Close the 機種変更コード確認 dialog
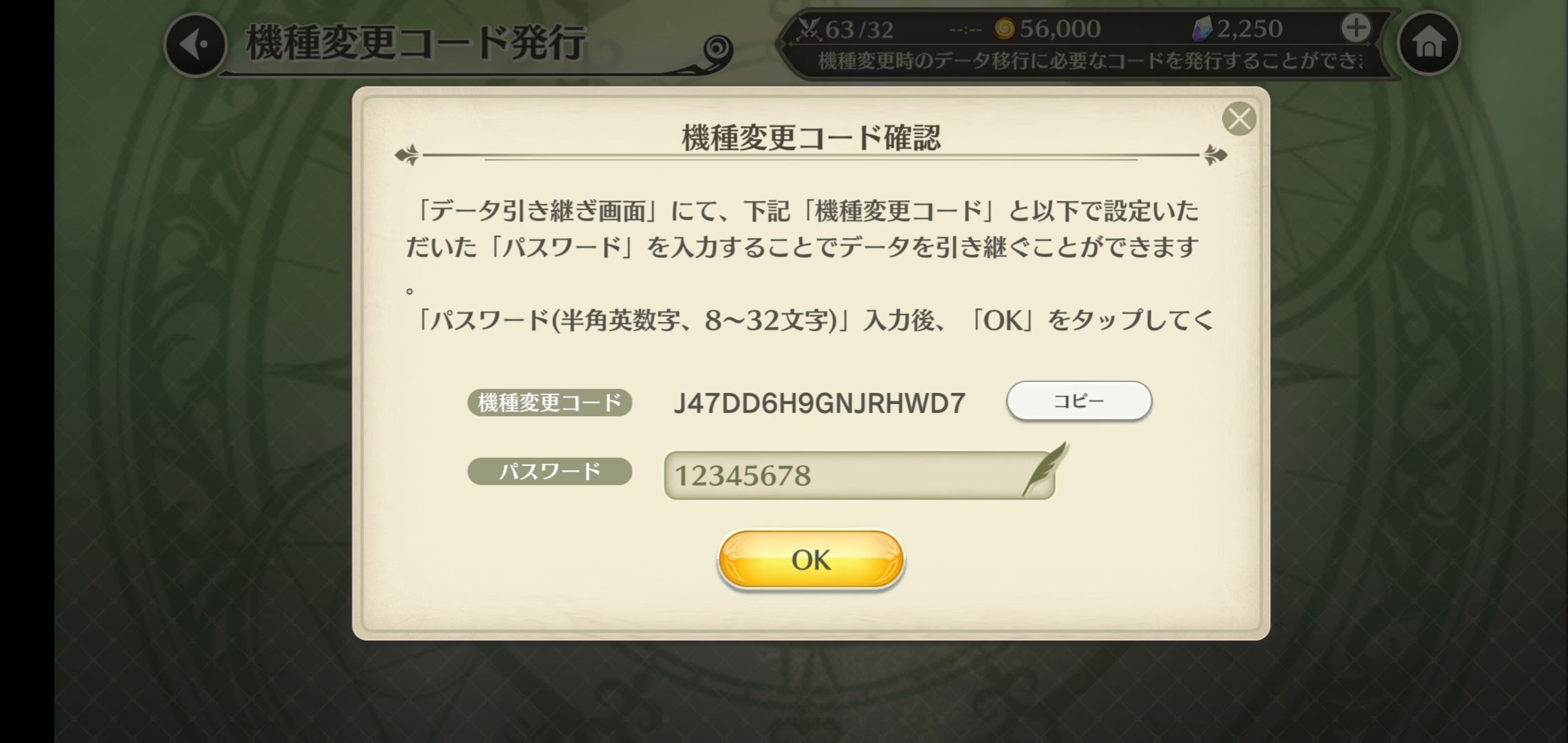Screen dimensions: 1568x743 (1239, 118)
